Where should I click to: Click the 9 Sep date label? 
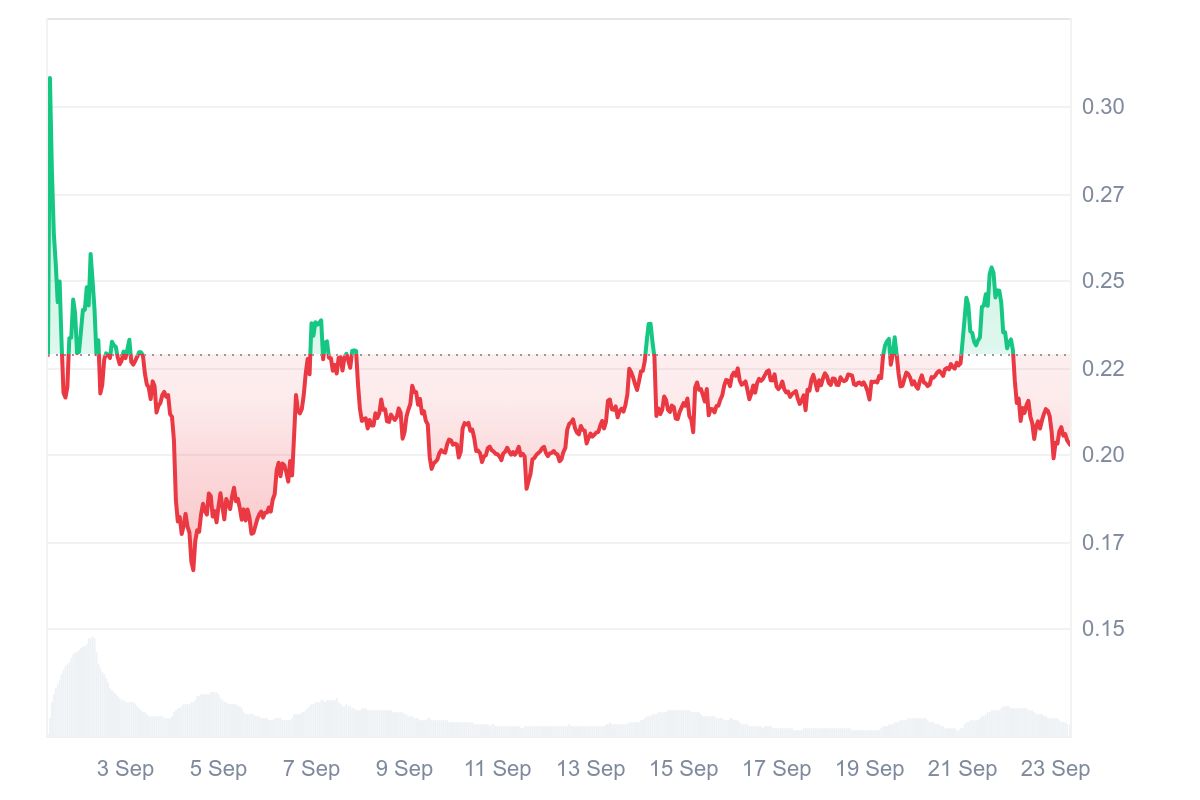coord(404,769)
